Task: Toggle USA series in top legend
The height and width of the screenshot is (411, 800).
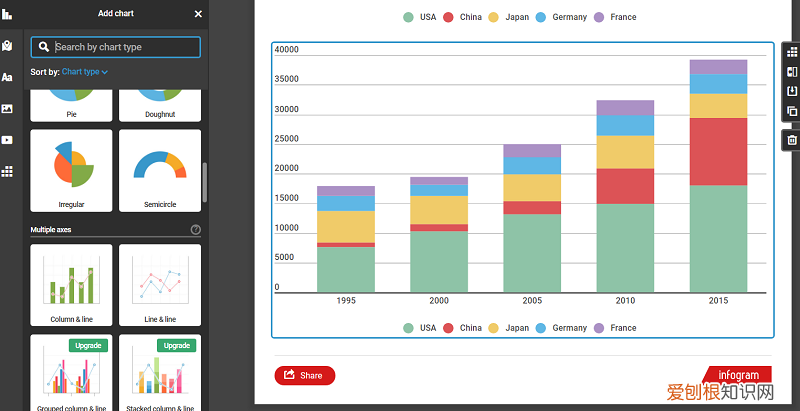Action: (420, 17)
